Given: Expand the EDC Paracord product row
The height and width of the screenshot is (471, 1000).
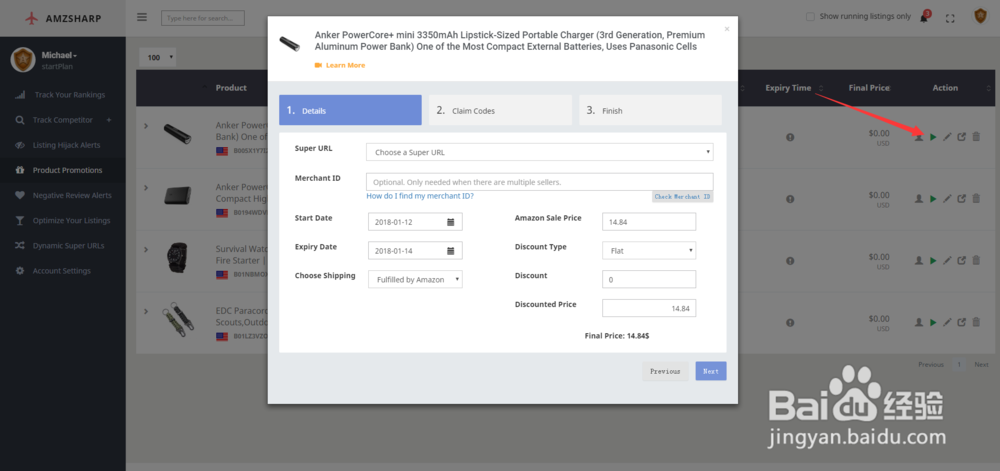Looking at the screenshot, I should pos(146,311).
